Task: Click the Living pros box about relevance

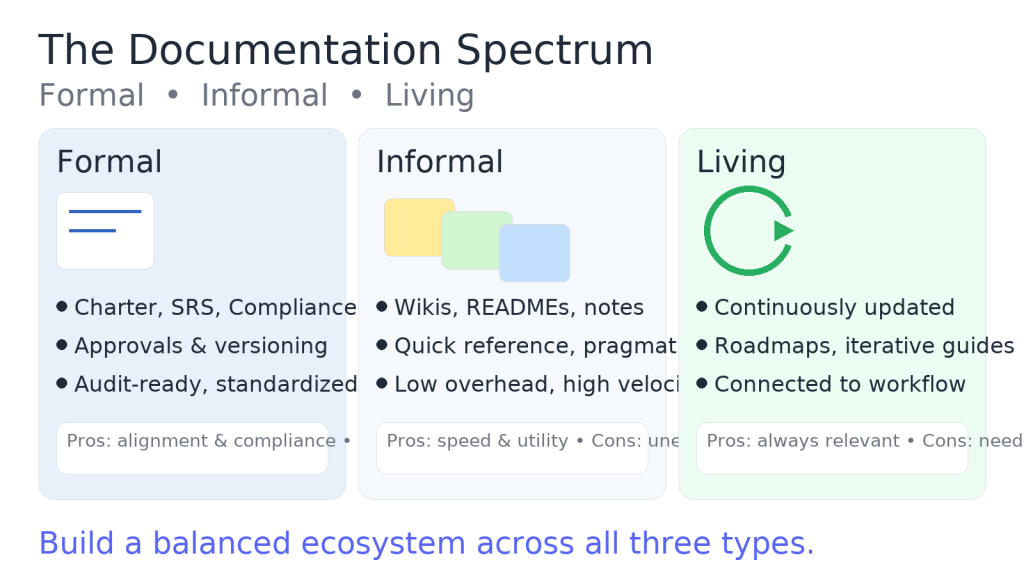Action: (832, 448)
